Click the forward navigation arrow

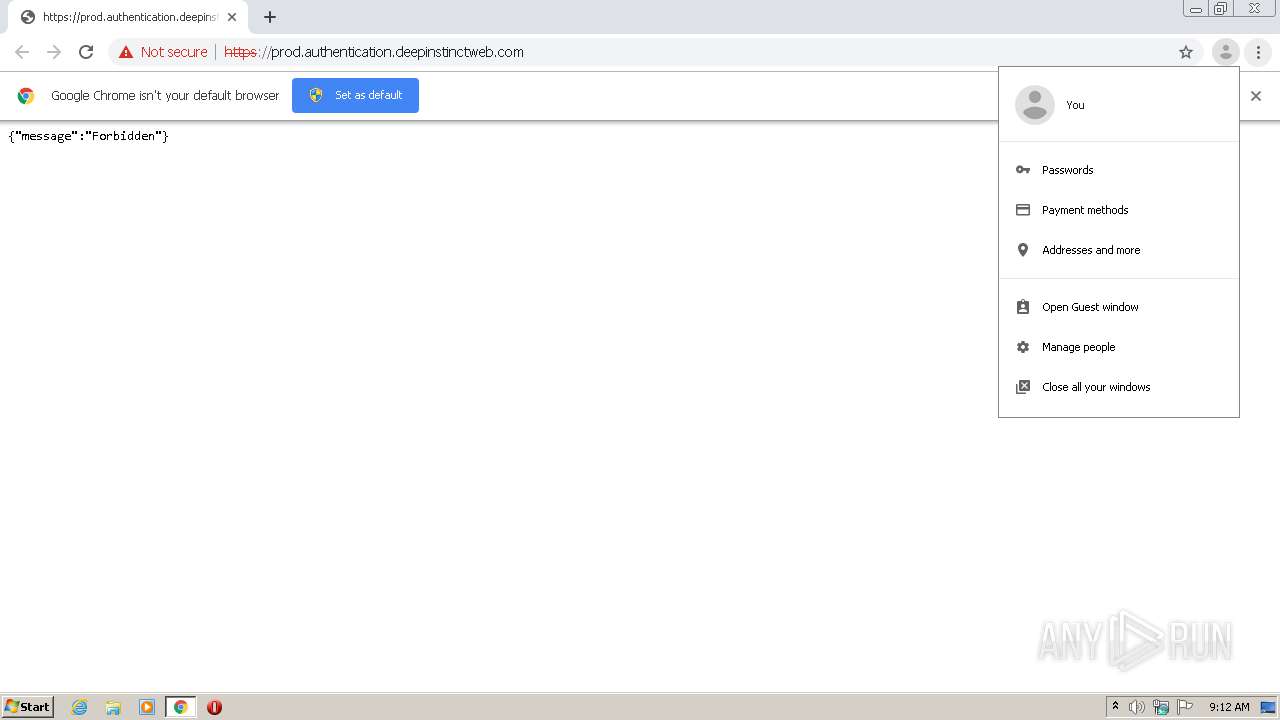[54, 52]
